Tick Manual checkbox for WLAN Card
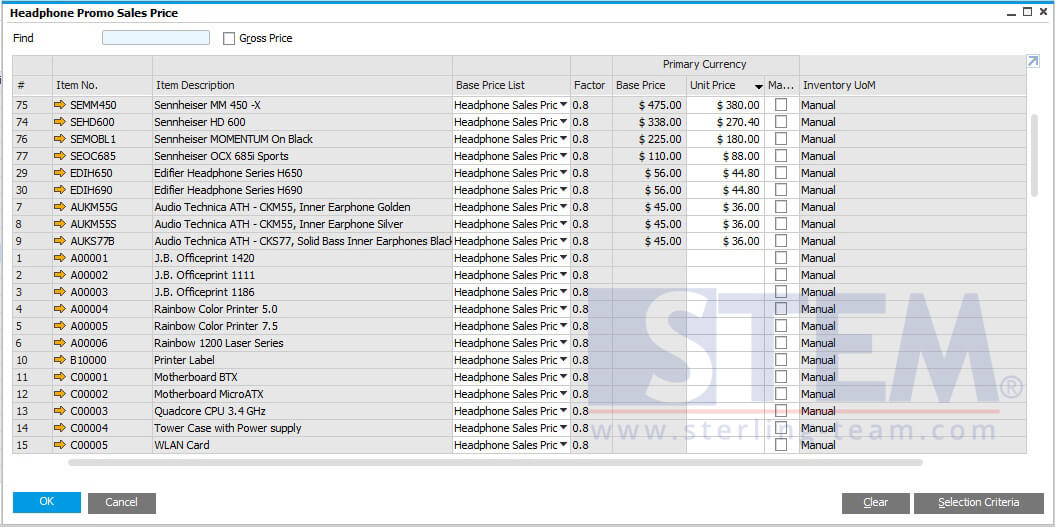The height and width of the screenshot is (527, 1056). (x=781, y=445)
